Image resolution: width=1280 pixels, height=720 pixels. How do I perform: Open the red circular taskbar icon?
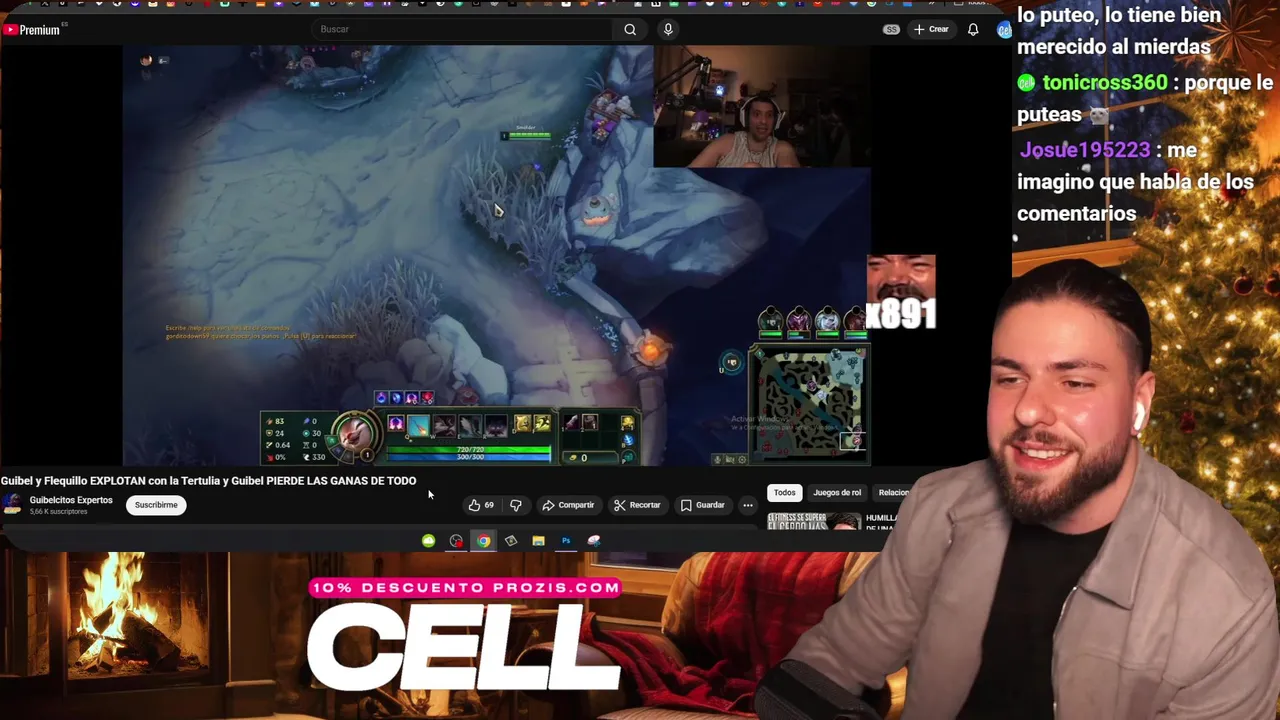[x=456, y=541]
